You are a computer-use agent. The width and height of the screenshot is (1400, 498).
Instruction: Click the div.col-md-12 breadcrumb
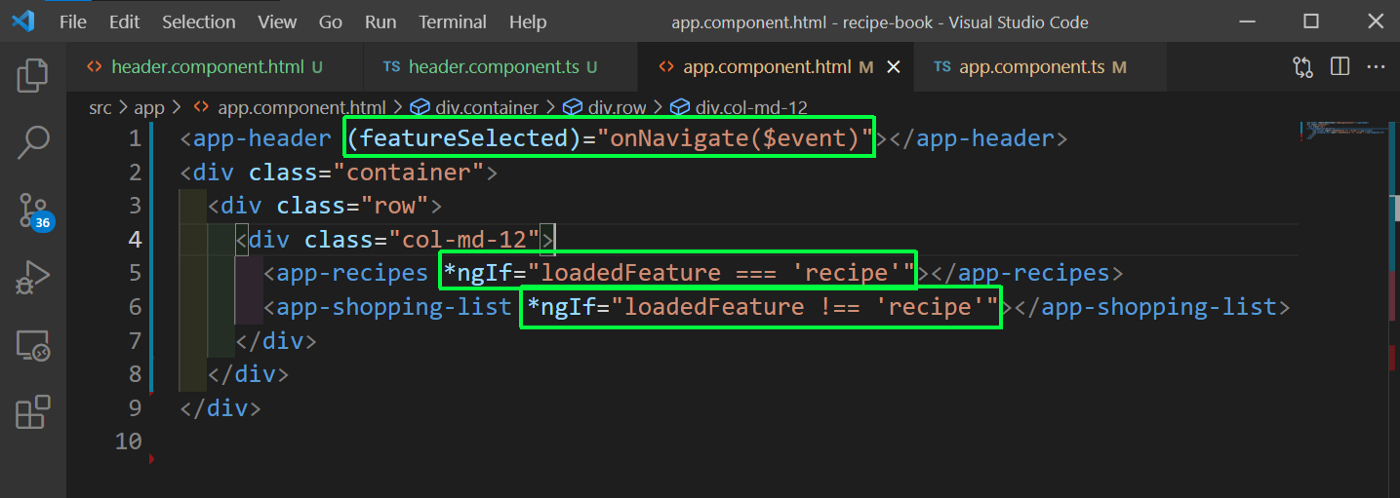tap(739, 107)
